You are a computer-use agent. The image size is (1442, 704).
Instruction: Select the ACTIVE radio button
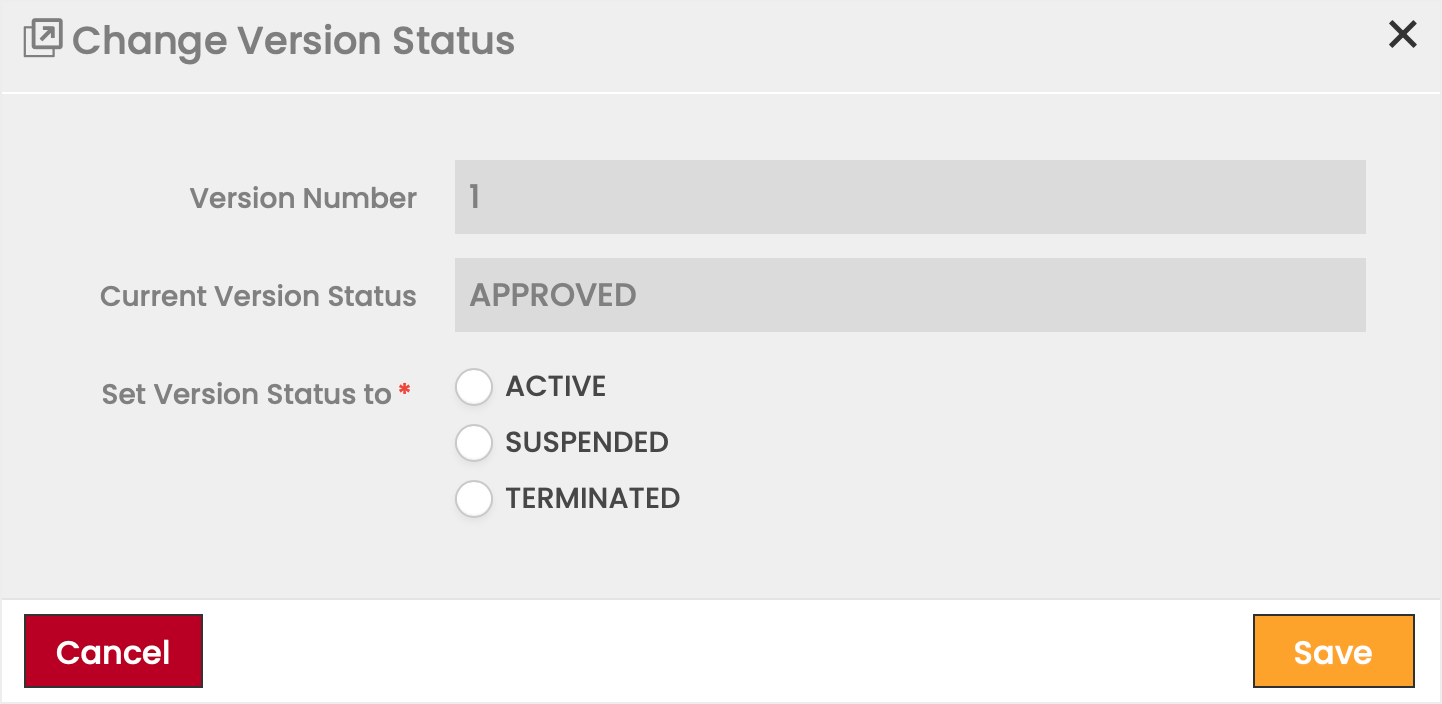click(x=474, y=387)
